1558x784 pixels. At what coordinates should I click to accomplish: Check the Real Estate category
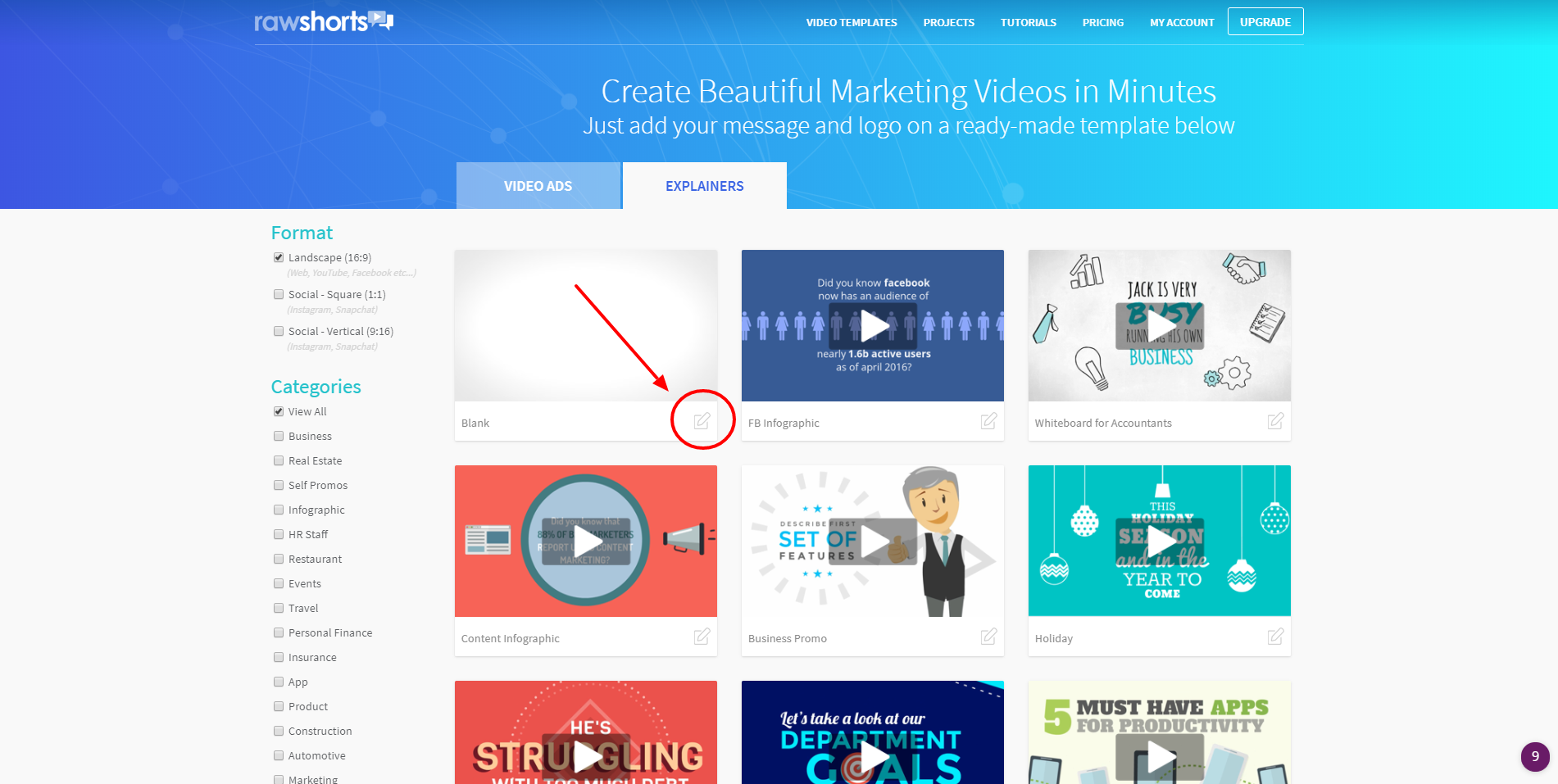click(279, 460)
